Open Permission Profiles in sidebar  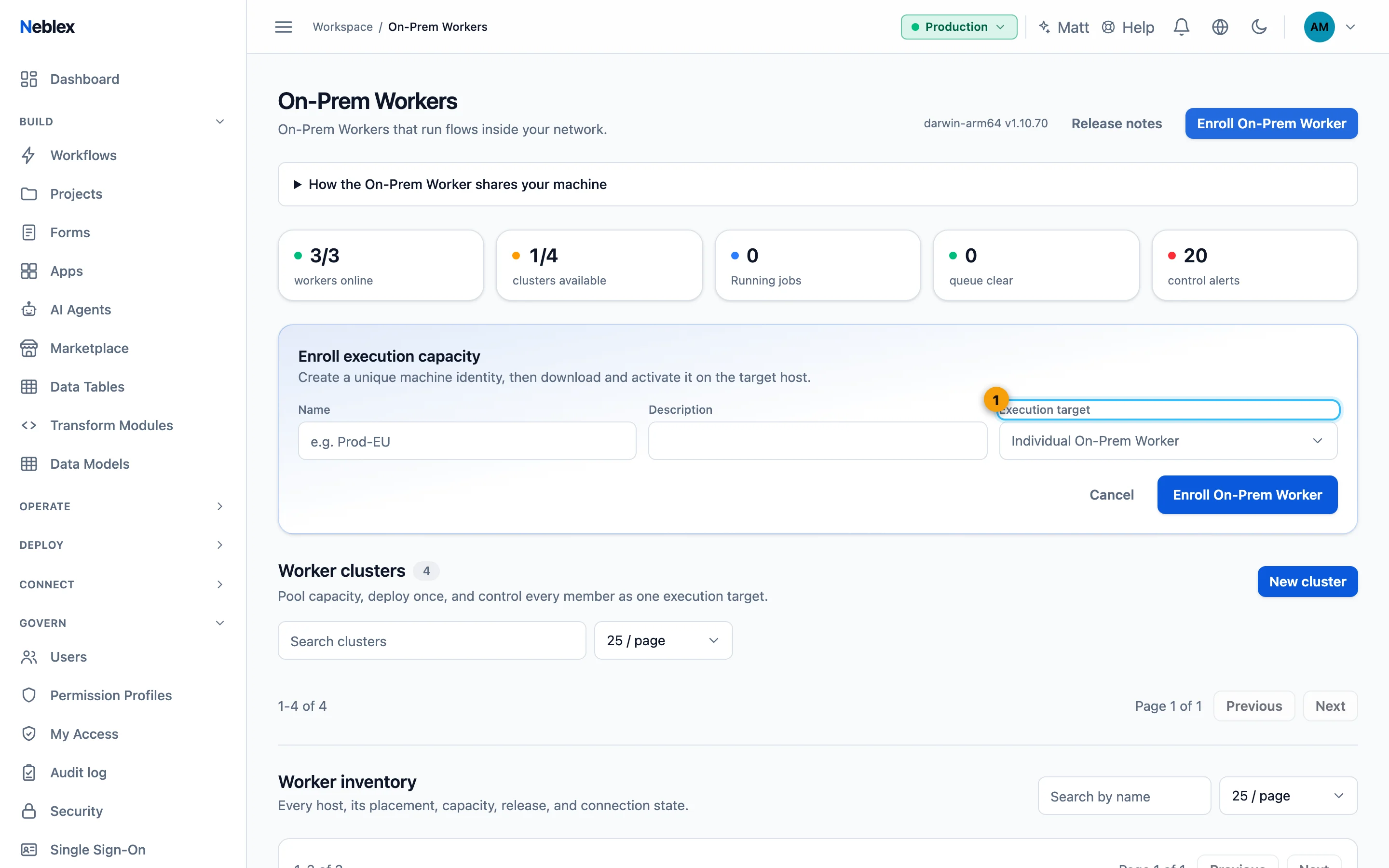point(123,695)
